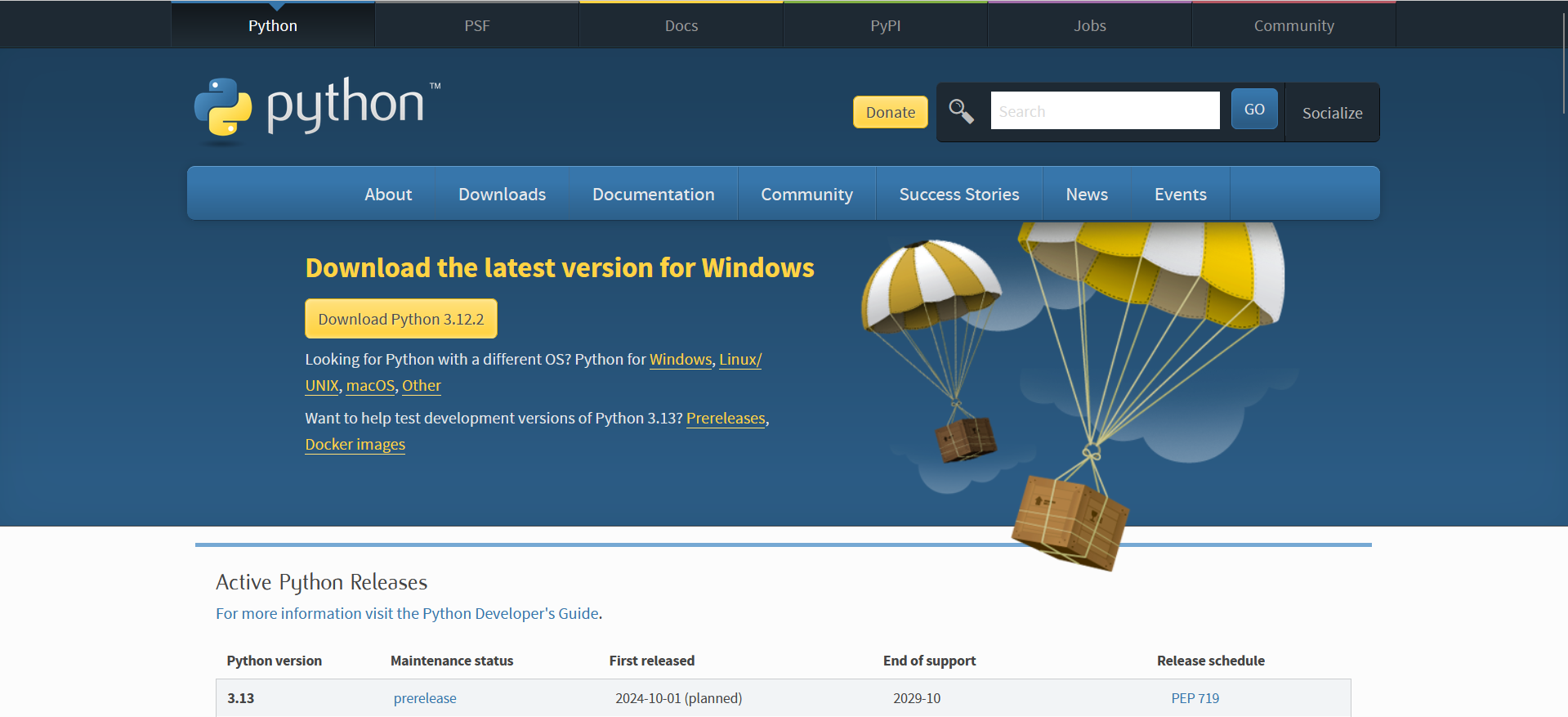
Task: Open the Success Stories navigation menu
Action: pyautogui.click(x=959, y=194)
